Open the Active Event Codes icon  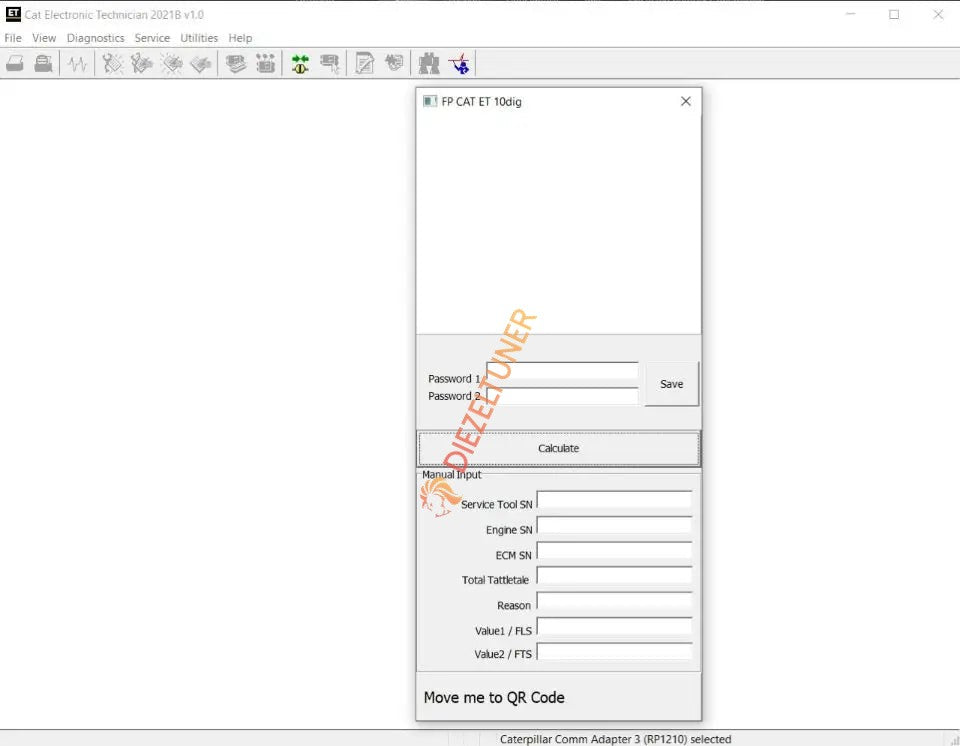tap(171, 63)
